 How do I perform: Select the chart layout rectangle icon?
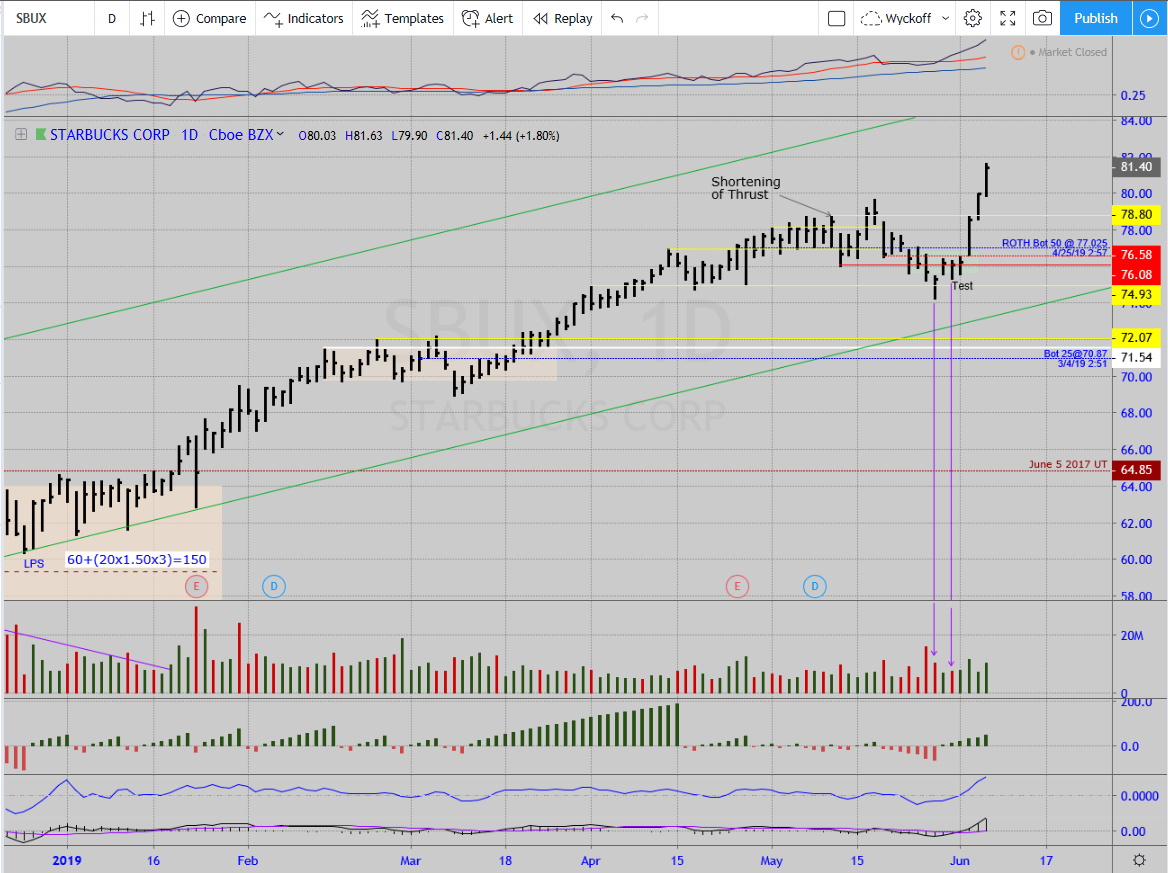click(837, 18)
